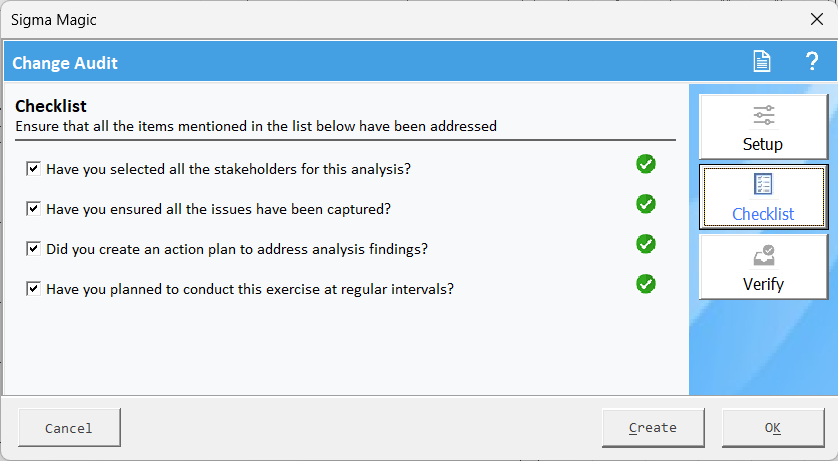Click the Create button

(x=653, y=428)
